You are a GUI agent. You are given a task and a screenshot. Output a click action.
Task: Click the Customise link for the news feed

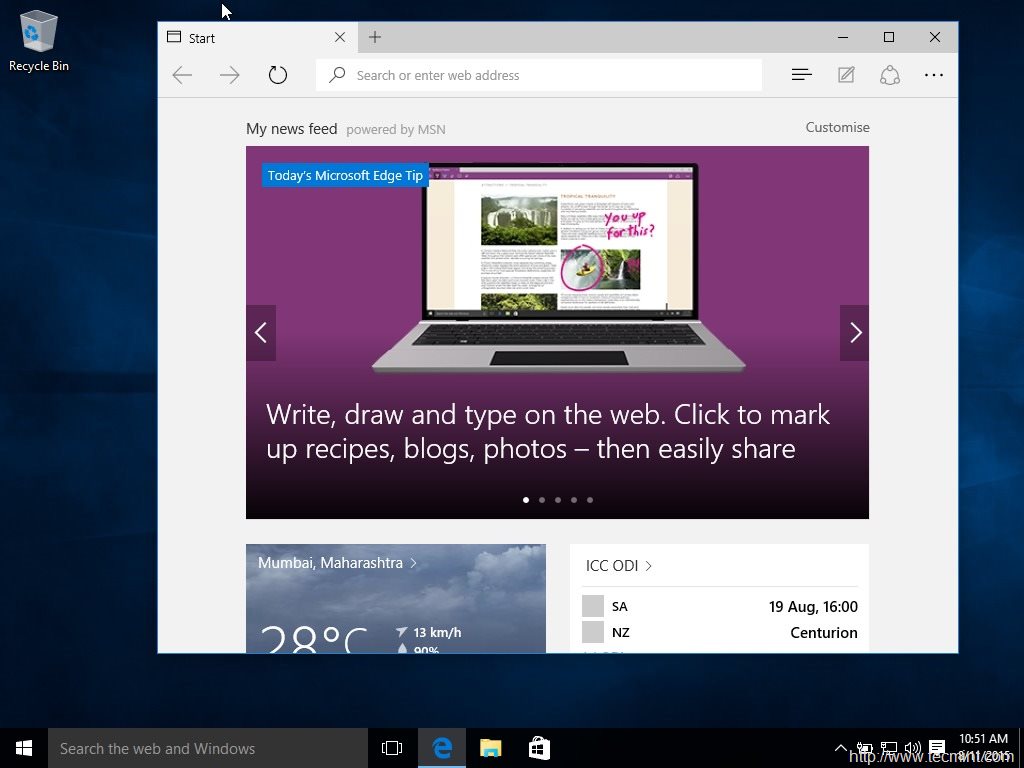[x=837, y=127]
